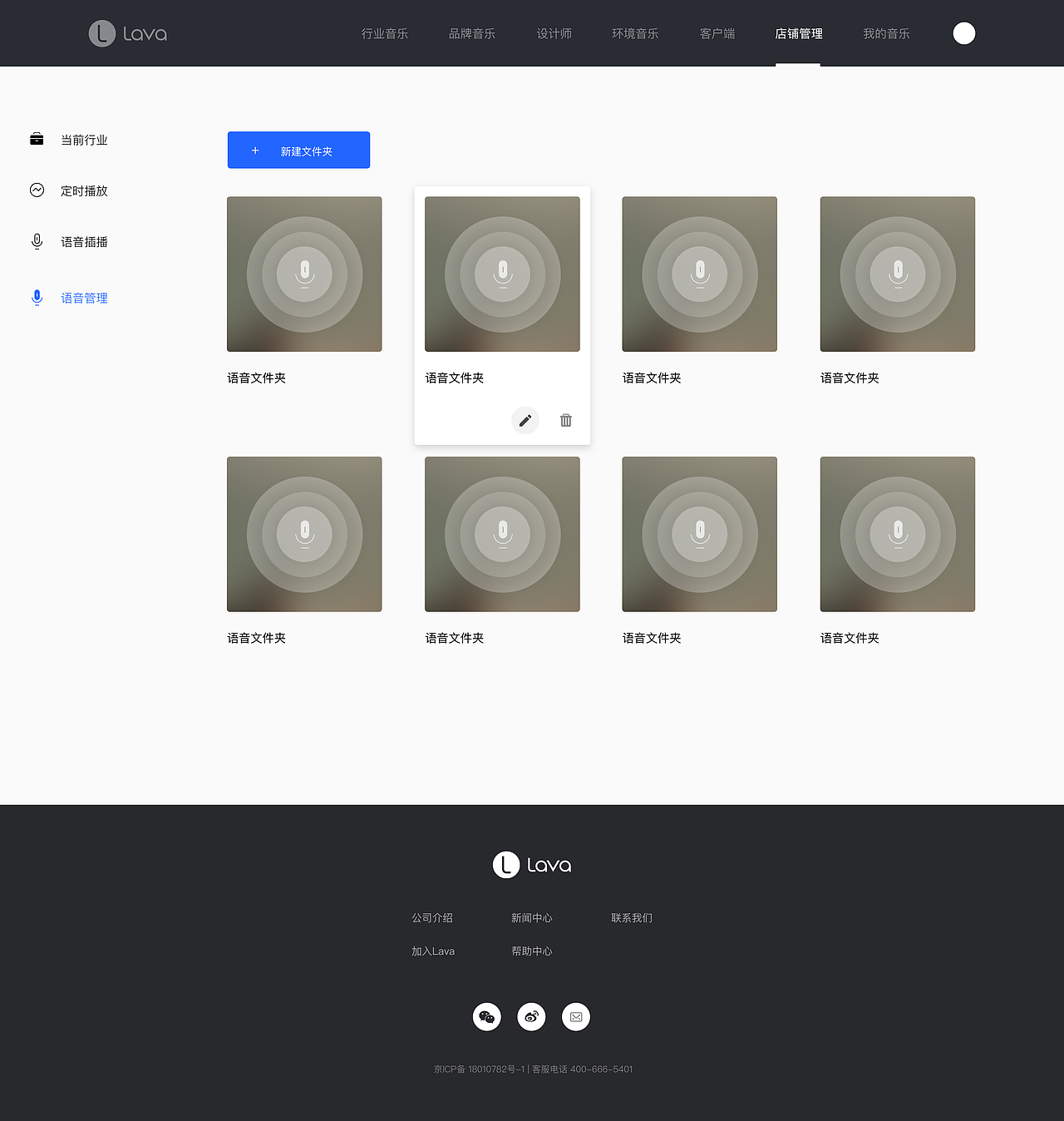The width and height of the screenshot is (1064, 1121).
Task: Open the 我的音乐 tab
Action: click(886, 33)
